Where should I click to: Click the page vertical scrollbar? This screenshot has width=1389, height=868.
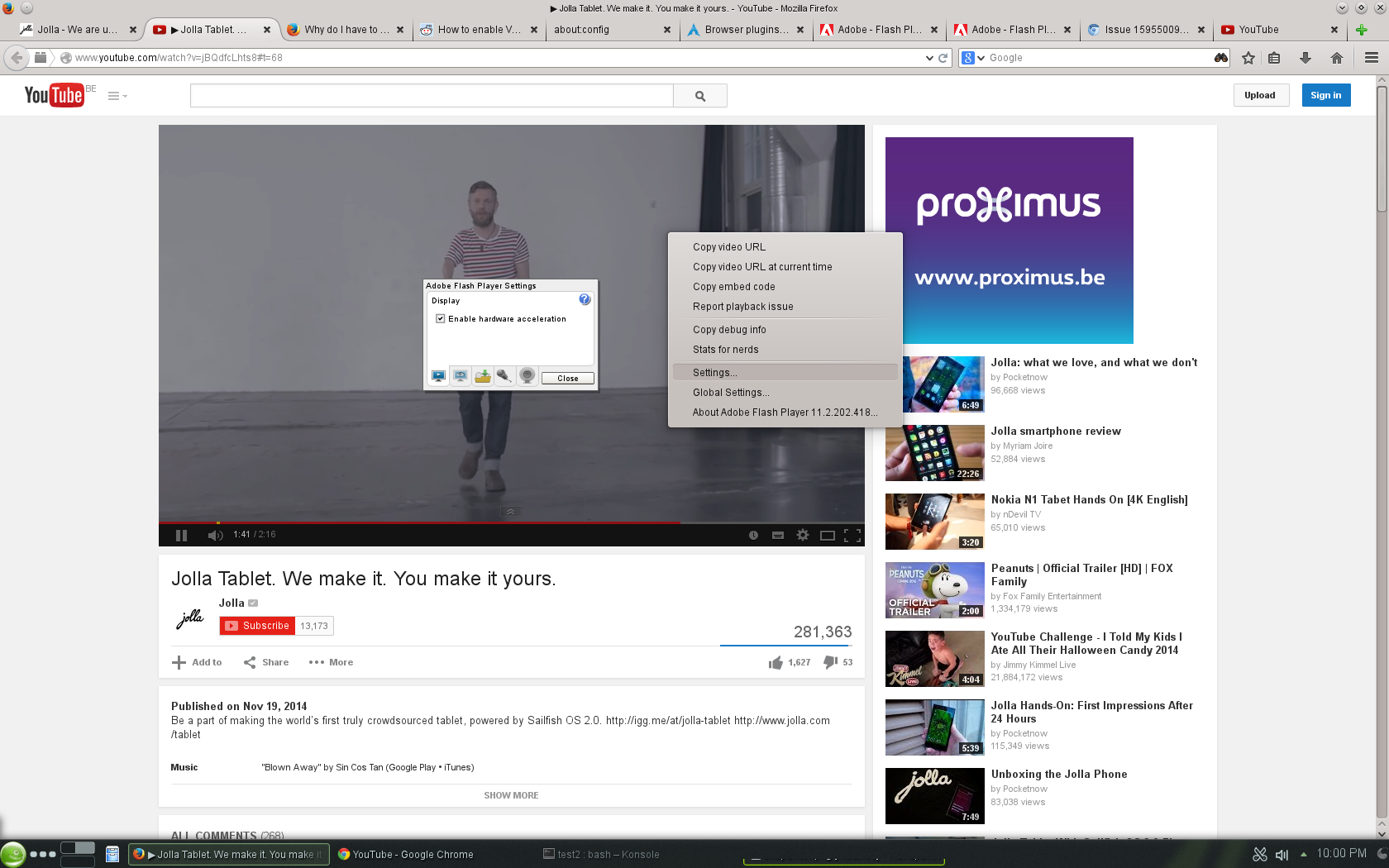1382,149
